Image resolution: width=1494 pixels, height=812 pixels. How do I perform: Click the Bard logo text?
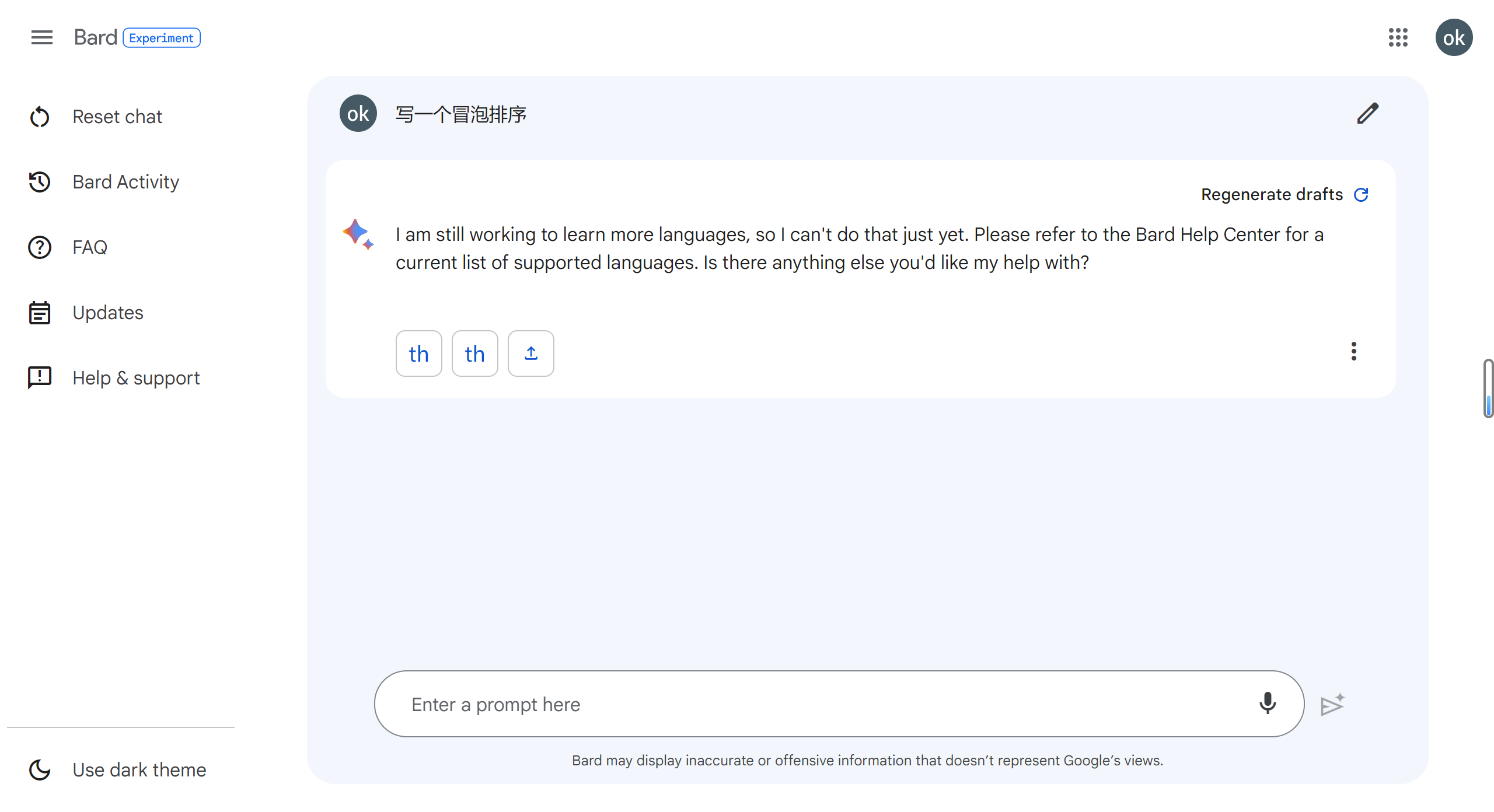95,37
